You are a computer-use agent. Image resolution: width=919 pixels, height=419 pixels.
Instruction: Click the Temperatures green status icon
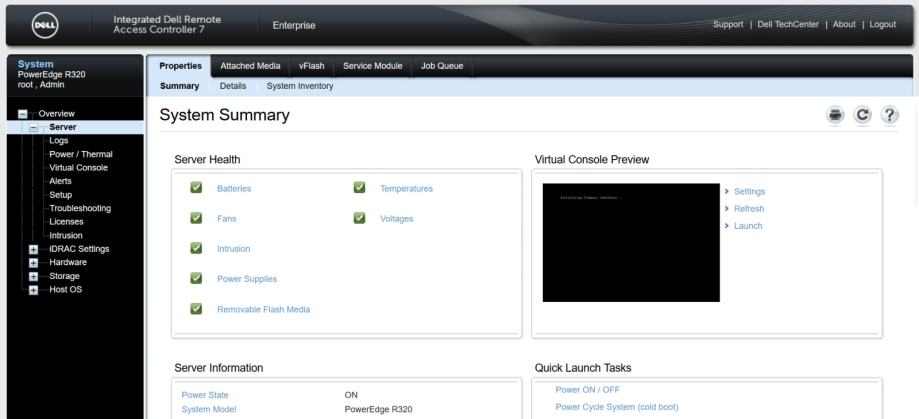tap(359, 188)
